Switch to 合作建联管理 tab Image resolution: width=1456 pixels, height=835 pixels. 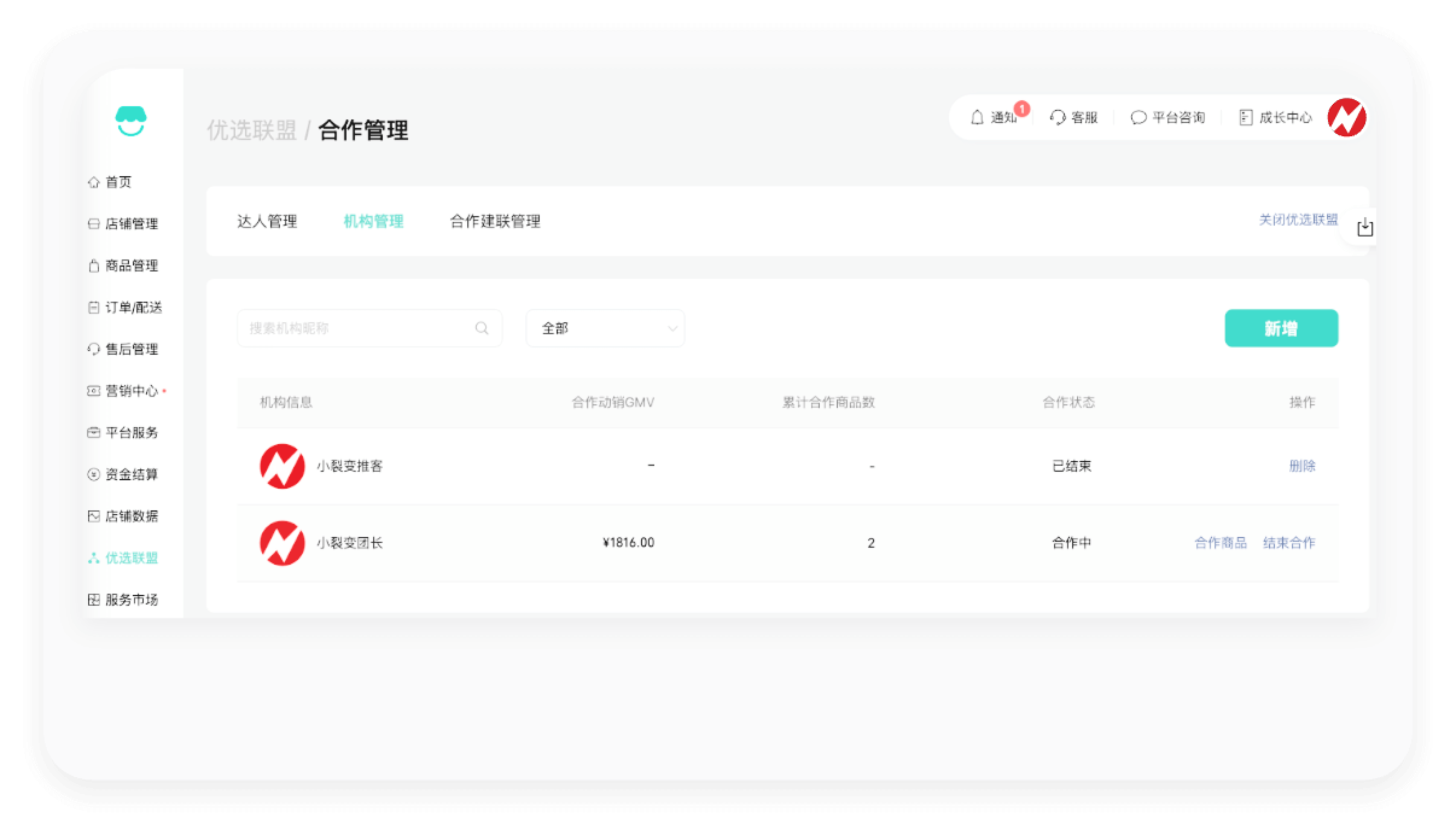[x=495, y=221]
